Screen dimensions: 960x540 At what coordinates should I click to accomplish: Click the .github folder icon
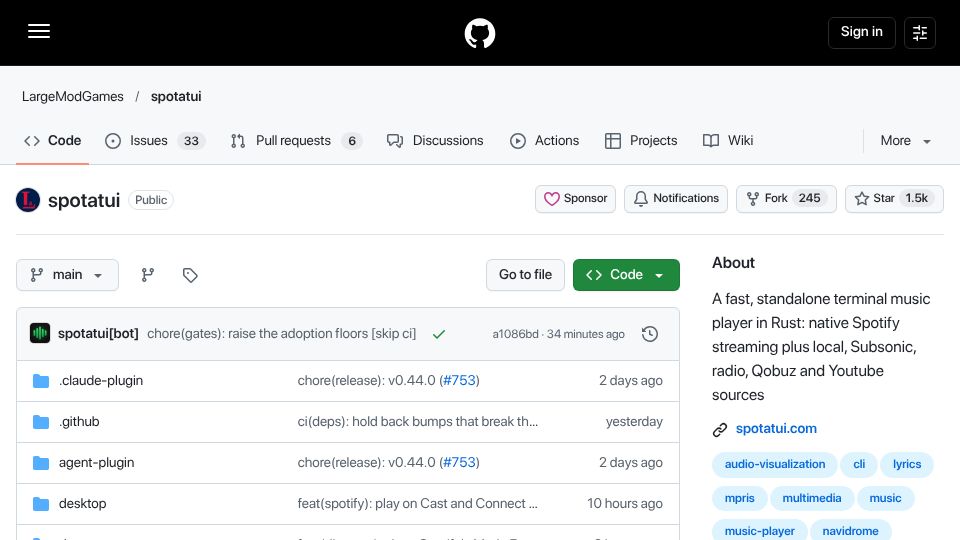[40, 422]
